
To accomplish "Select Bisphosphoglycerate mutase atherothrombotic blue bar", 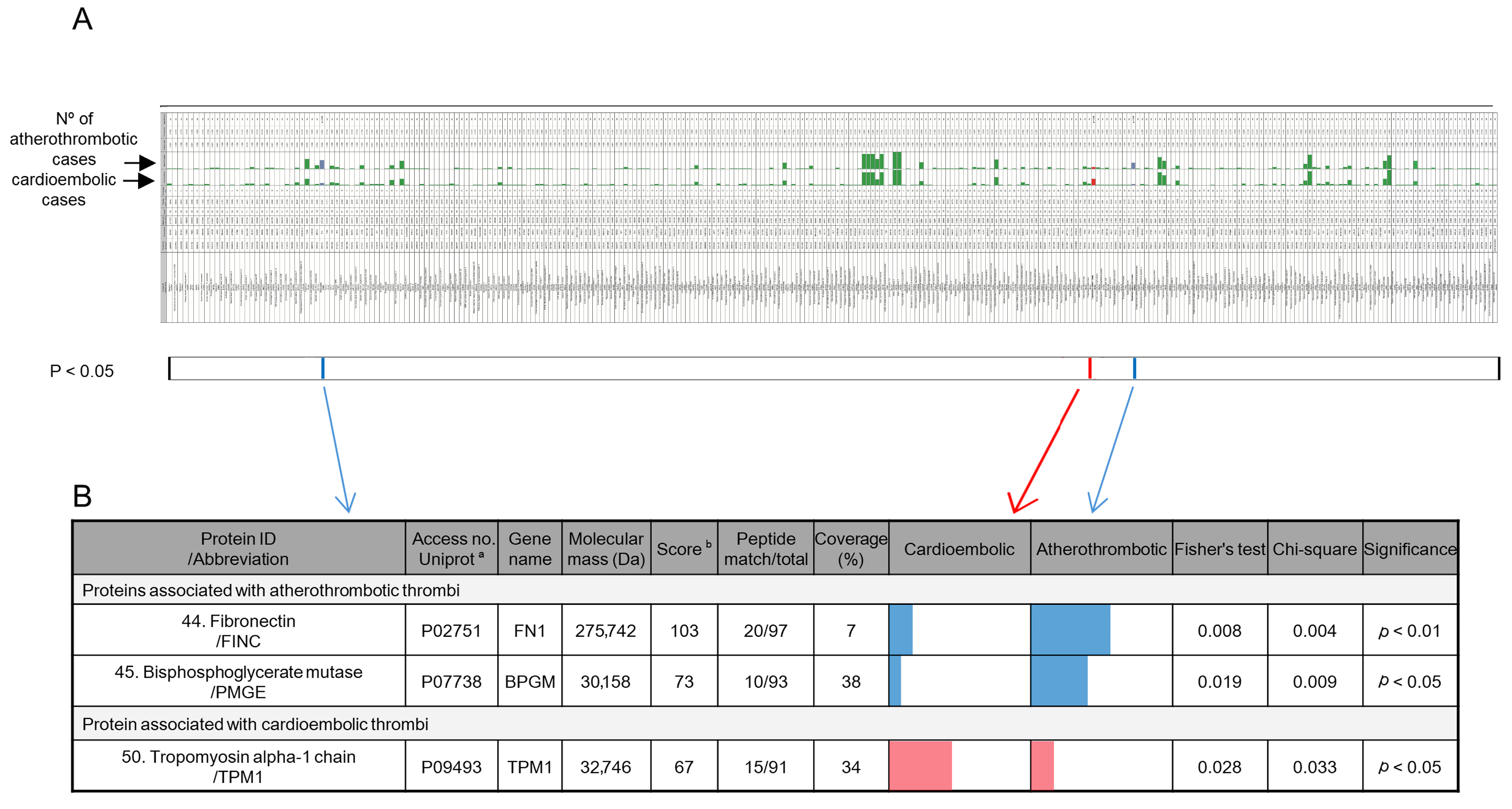I will click(1059, 681).
